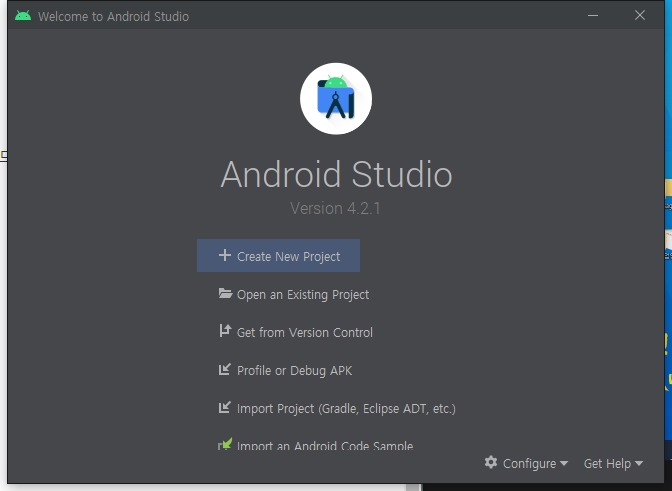Click the plus icon beside Create New Project
The image size is (672, 491).
pyautogui.click(x=225, y=255)
